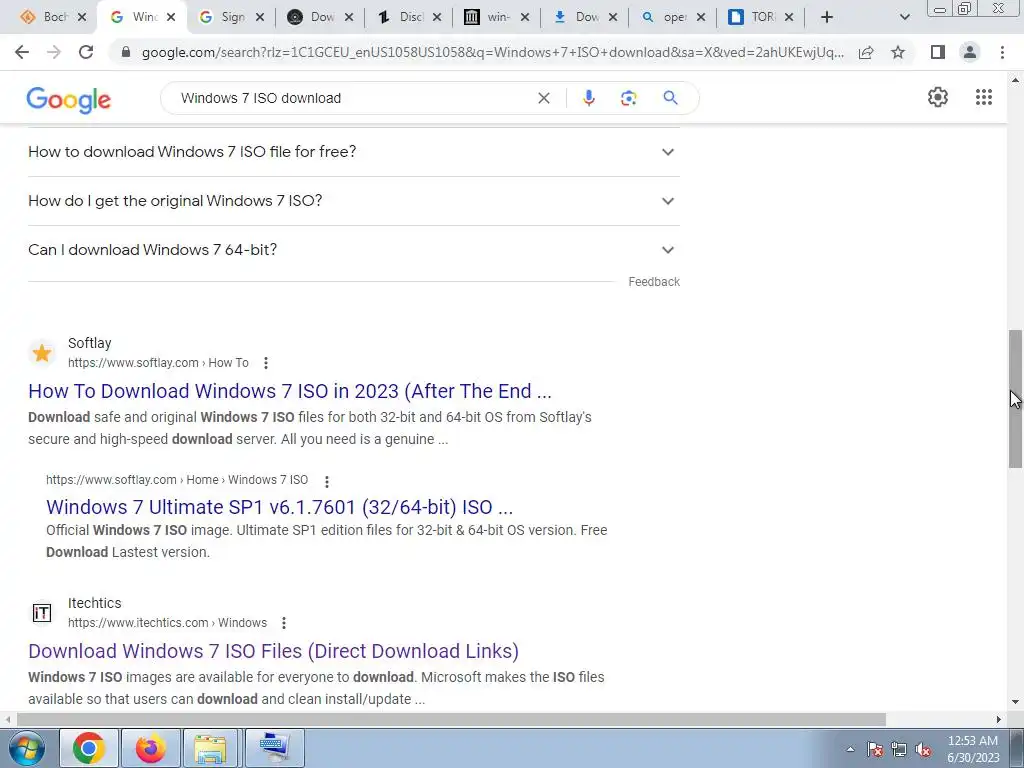The height and width of the screenshot is (768, 1024).
Task: Open 'Download Windows 7 ISO Files' link
Action: (274, 651)
